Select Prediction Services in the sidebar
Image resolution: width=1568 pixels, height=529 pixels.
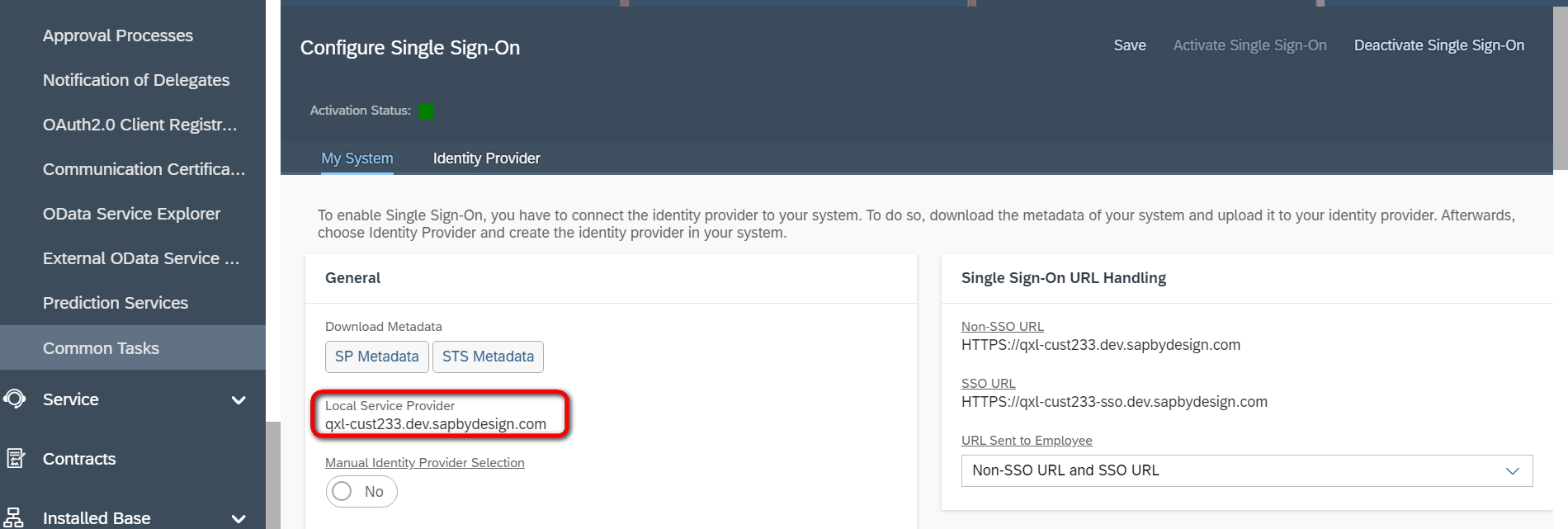pyautogui.click(x=116, y=303)
